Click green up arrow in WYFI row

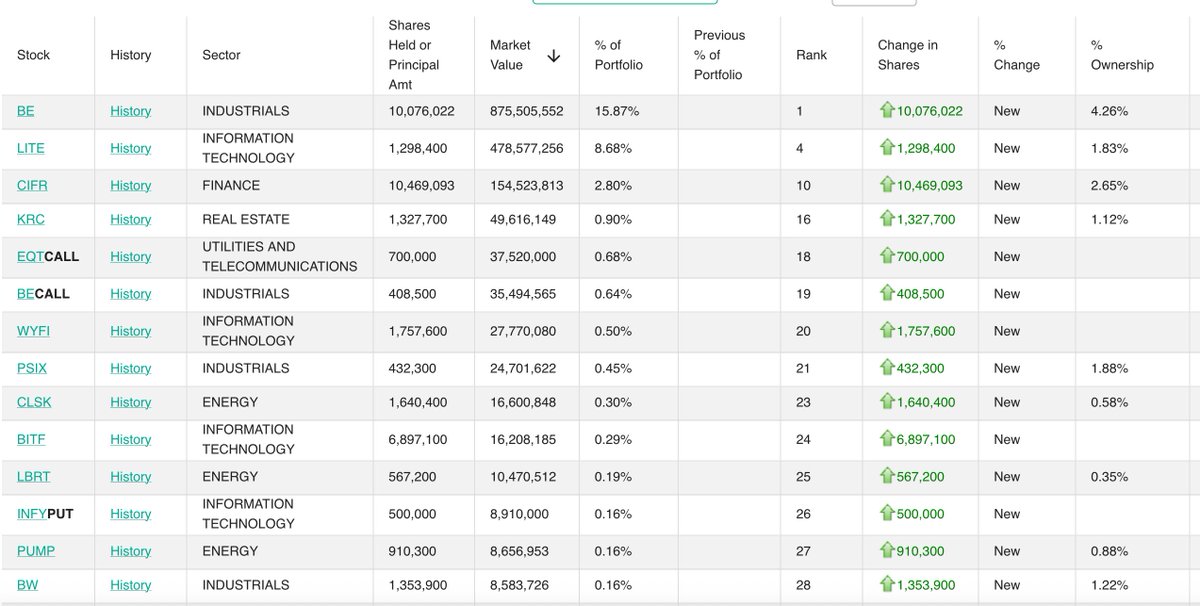pyautogui.click(x=887, y=331)
